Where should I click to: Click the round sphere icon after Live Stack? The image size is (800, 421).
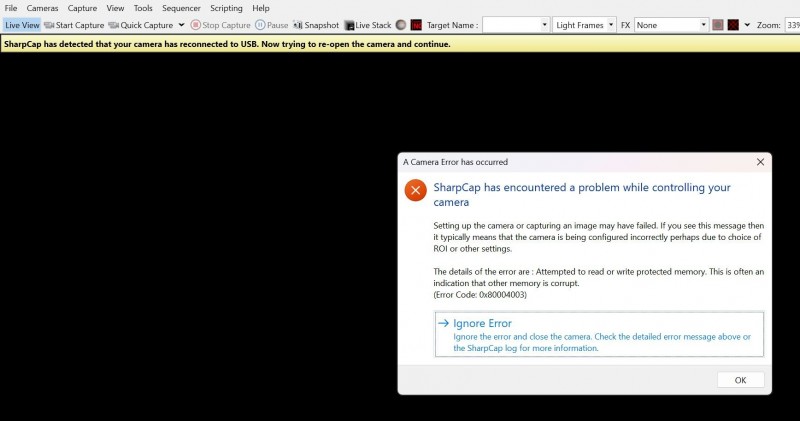(x=401, y=25)
